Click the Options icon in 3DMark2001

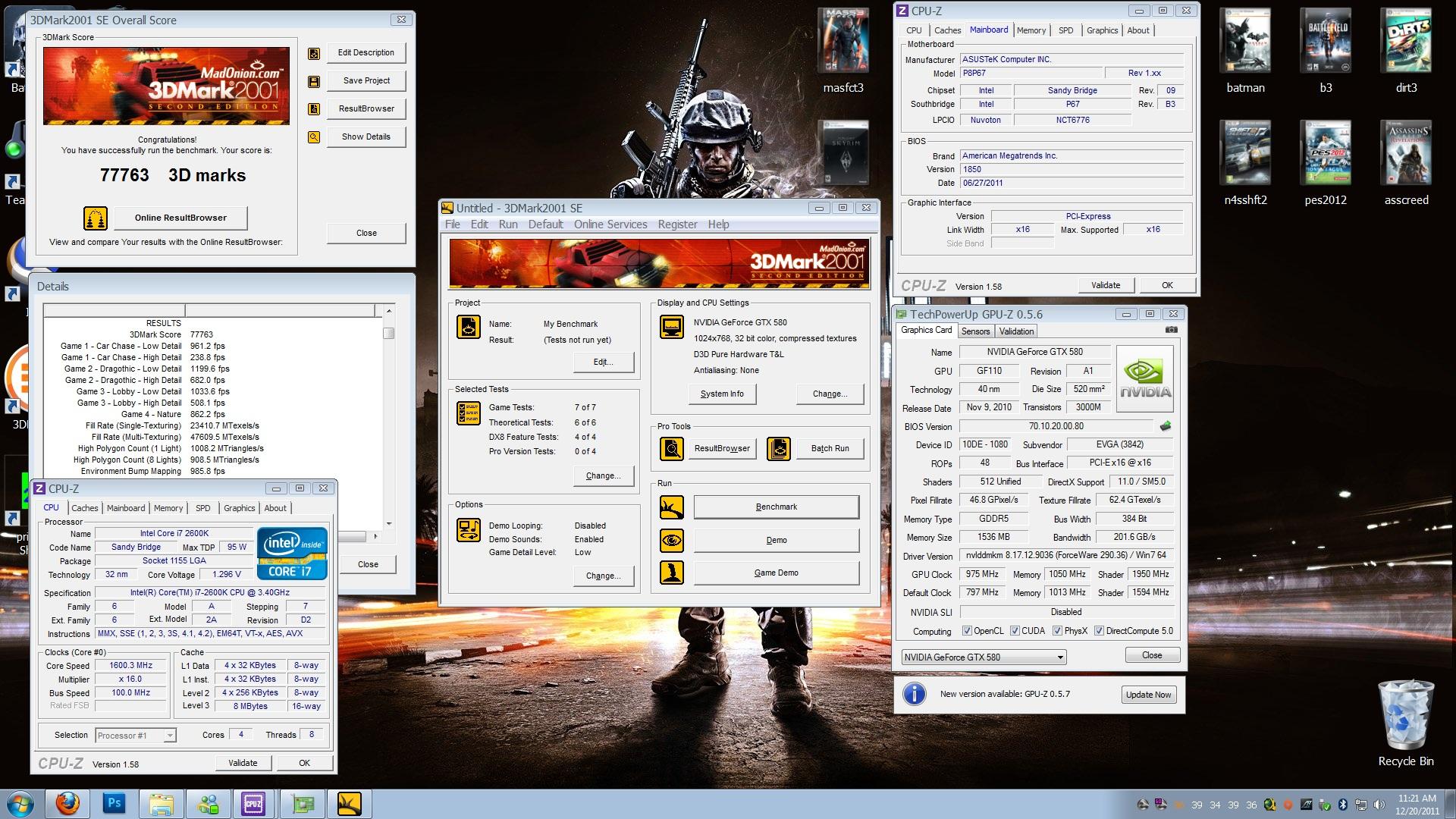469,530
